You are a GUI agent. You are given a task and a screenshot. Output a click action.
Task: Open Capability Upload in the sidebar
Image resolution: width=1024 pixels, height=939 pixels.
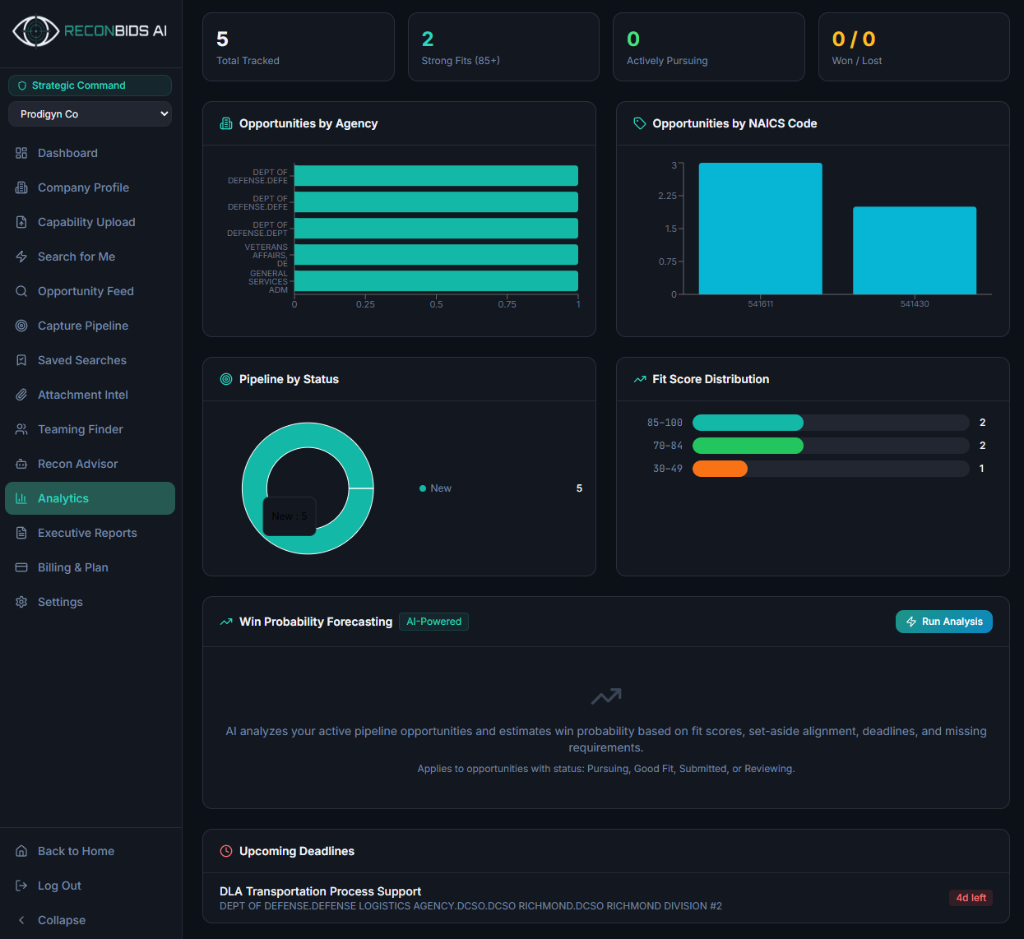[x=90, y=222]
